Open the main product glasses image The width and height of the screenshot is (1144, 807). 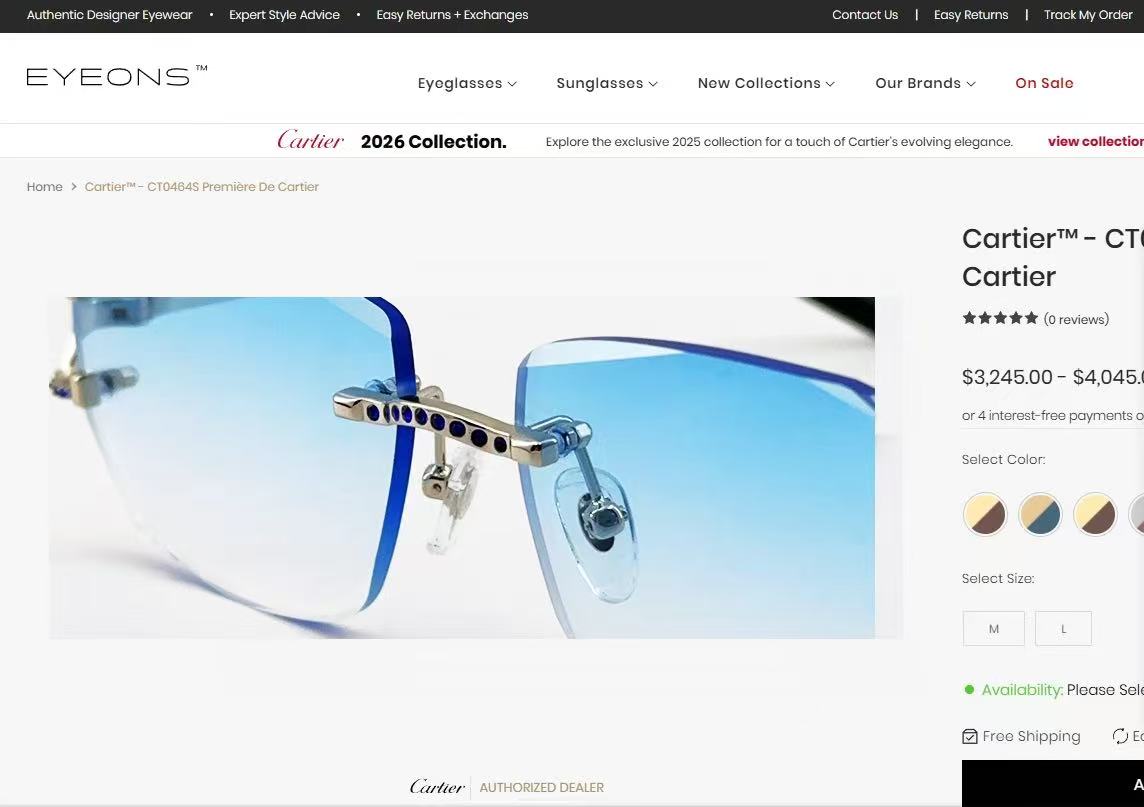(462, 468)
